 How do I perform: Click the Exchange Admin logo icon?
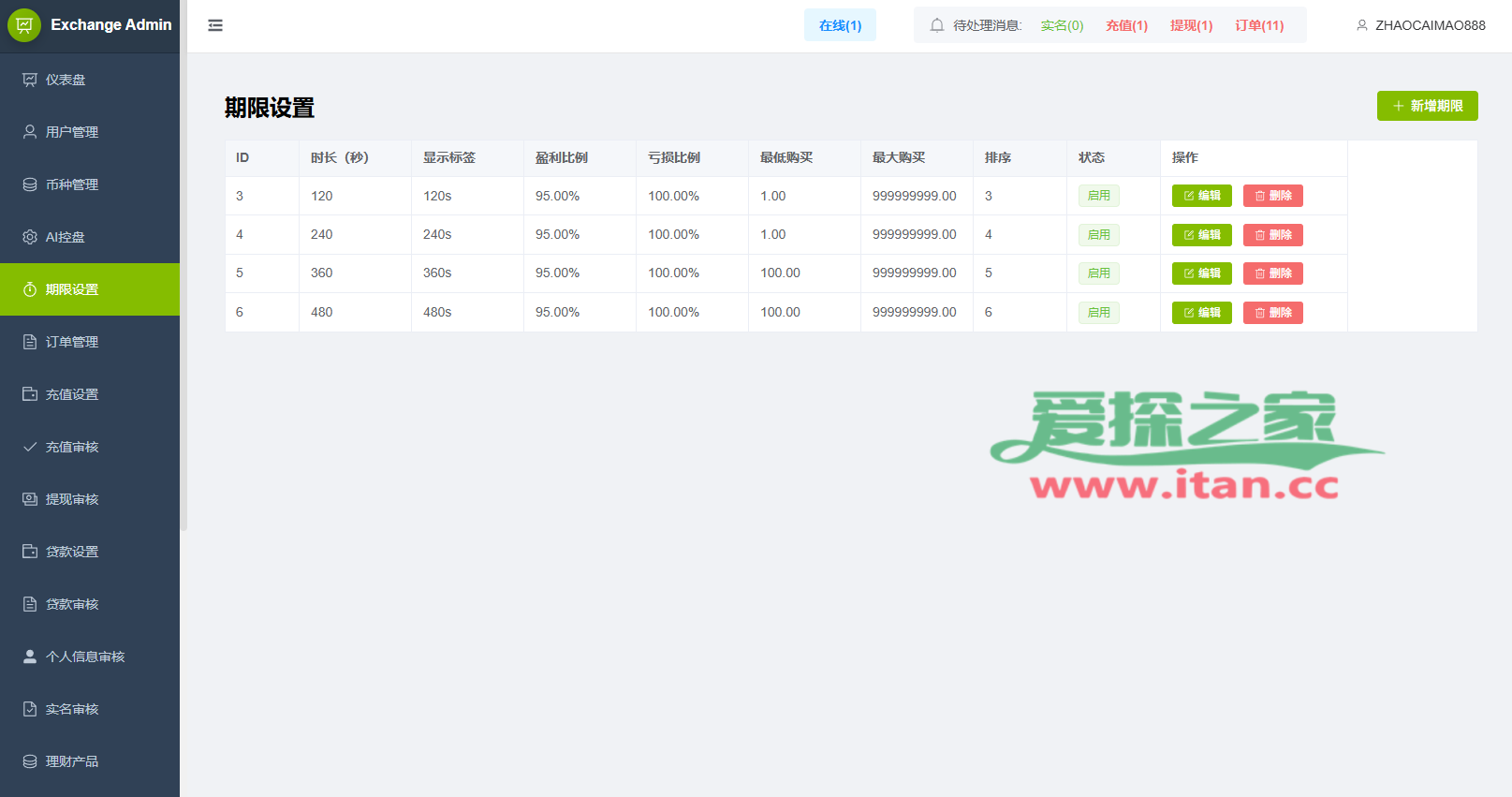[24, 25]
